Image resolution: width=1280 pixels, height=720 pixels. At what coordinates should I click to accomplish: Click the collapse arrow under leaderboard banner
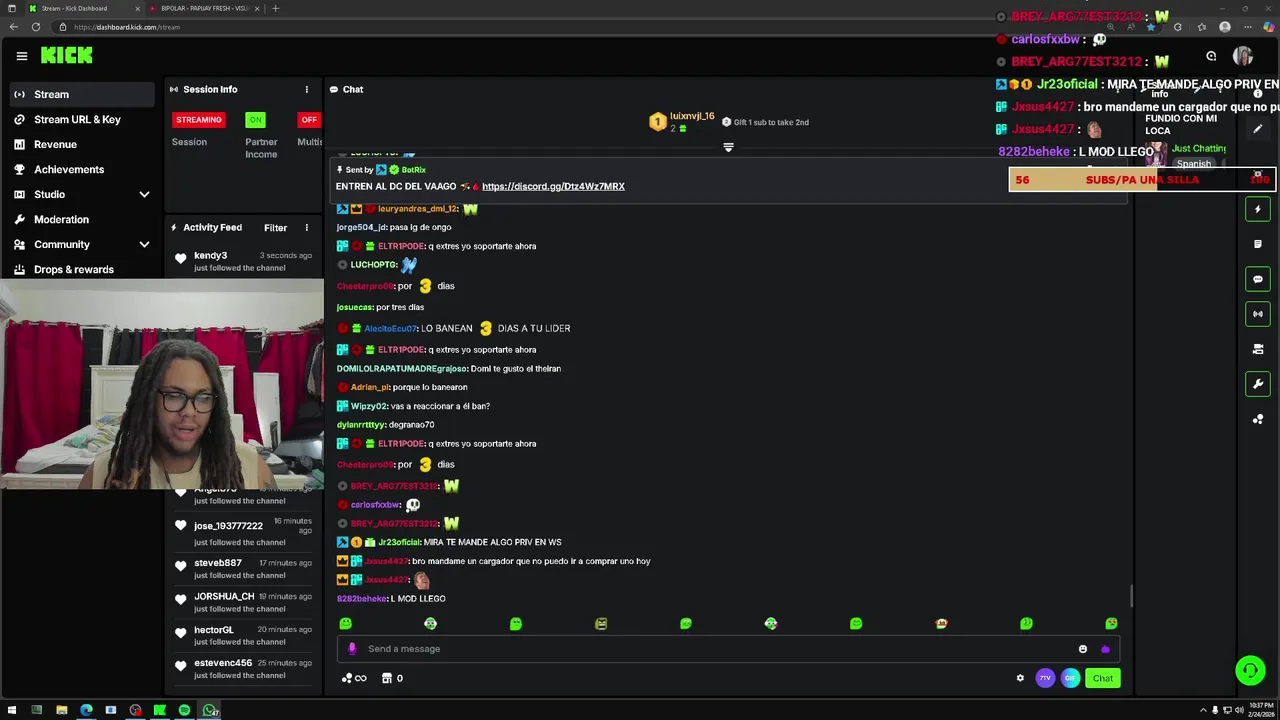pyautogui.click(x=728, y=147)
